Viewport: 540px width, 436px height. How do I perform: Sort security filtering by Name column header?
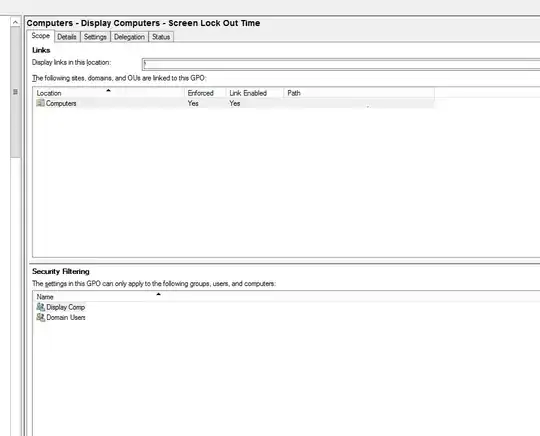[x=286, y=297]
